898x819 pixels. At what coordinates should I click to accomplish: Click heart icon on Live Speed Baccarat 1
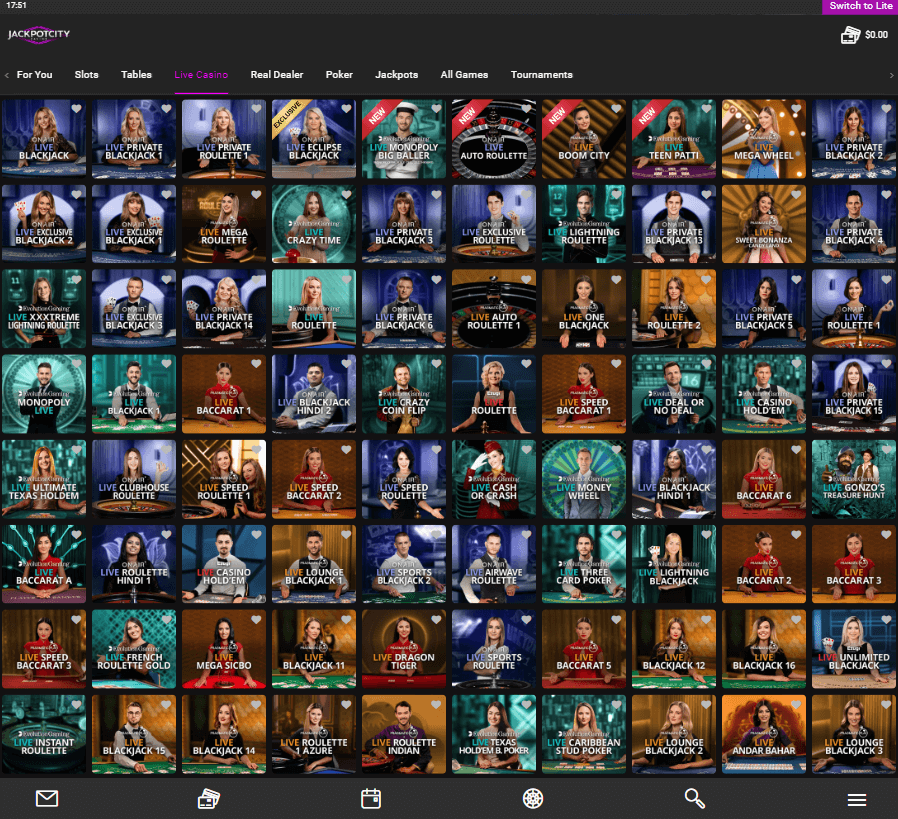pyautogui.click(x=616, y=364)
